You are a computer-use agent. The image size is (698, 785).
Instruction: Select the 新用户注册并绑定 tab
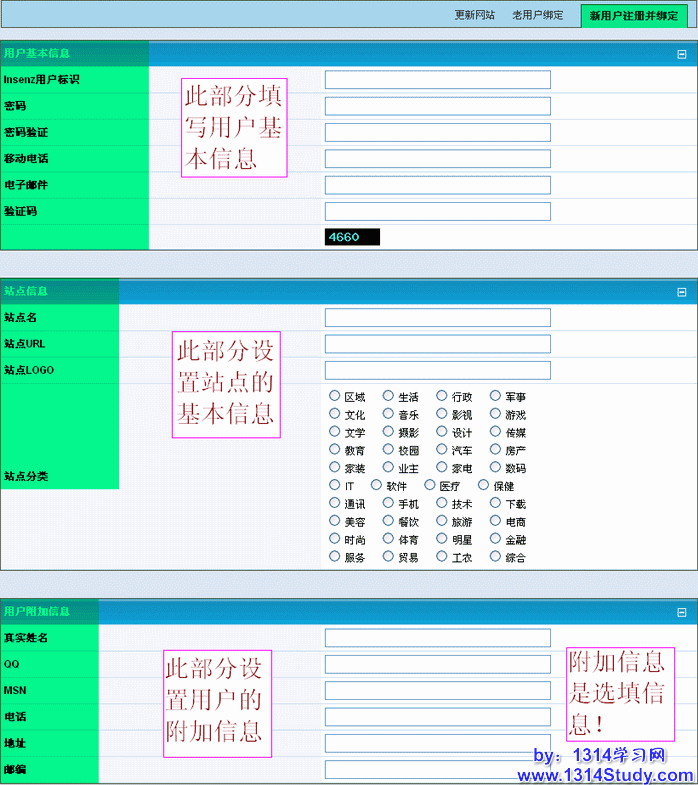(x=632, y=16)
